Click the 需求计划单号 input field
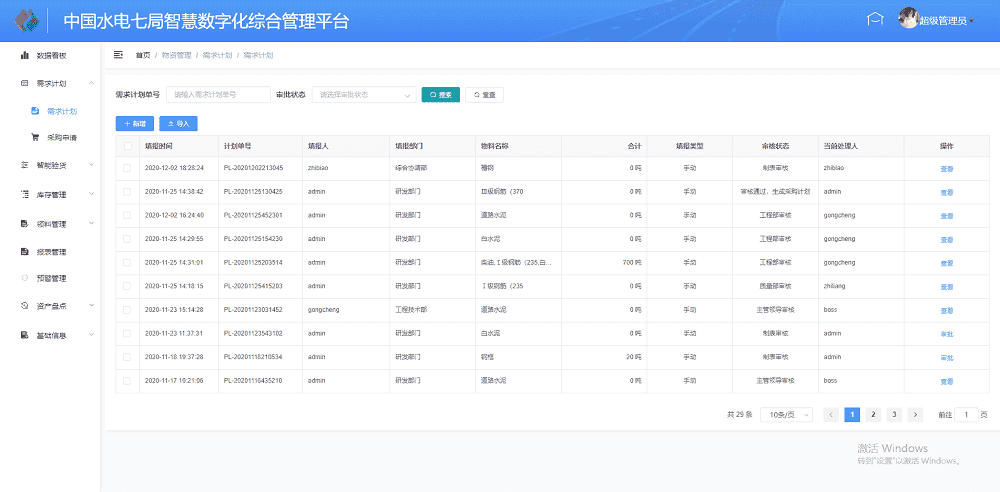This screenshot has width=1000, height=492. coord(218,95)
